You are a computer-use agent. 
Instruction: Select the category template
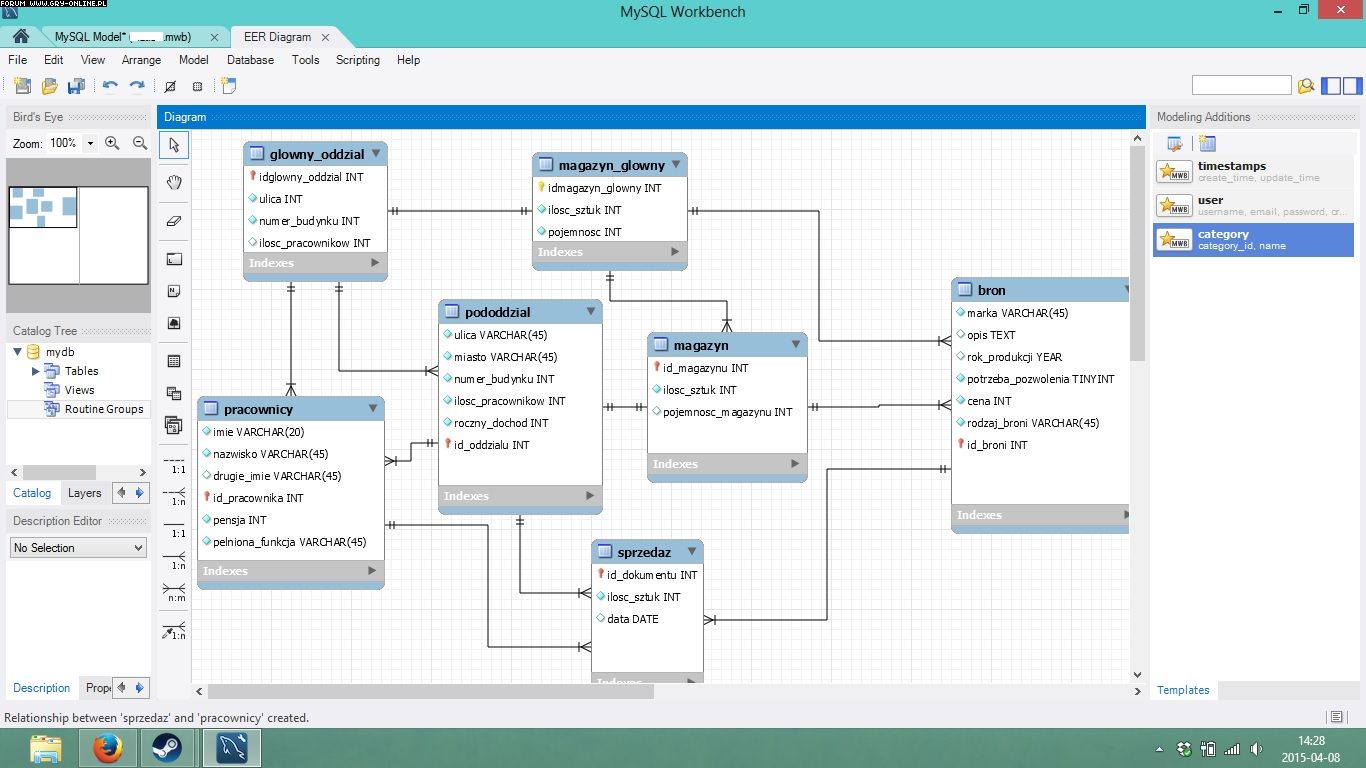(x=1253, y=239)
